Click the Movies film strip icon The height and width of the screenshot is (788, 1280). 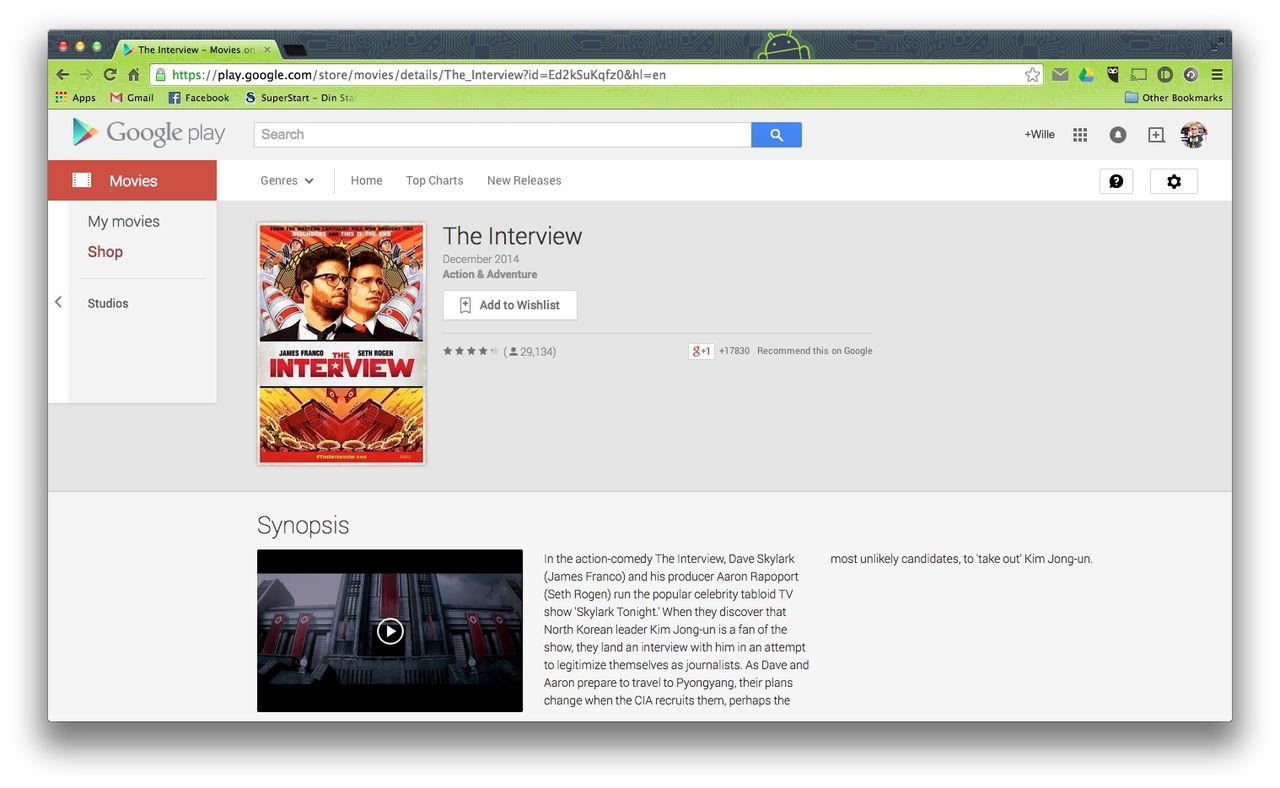point(82,180)
